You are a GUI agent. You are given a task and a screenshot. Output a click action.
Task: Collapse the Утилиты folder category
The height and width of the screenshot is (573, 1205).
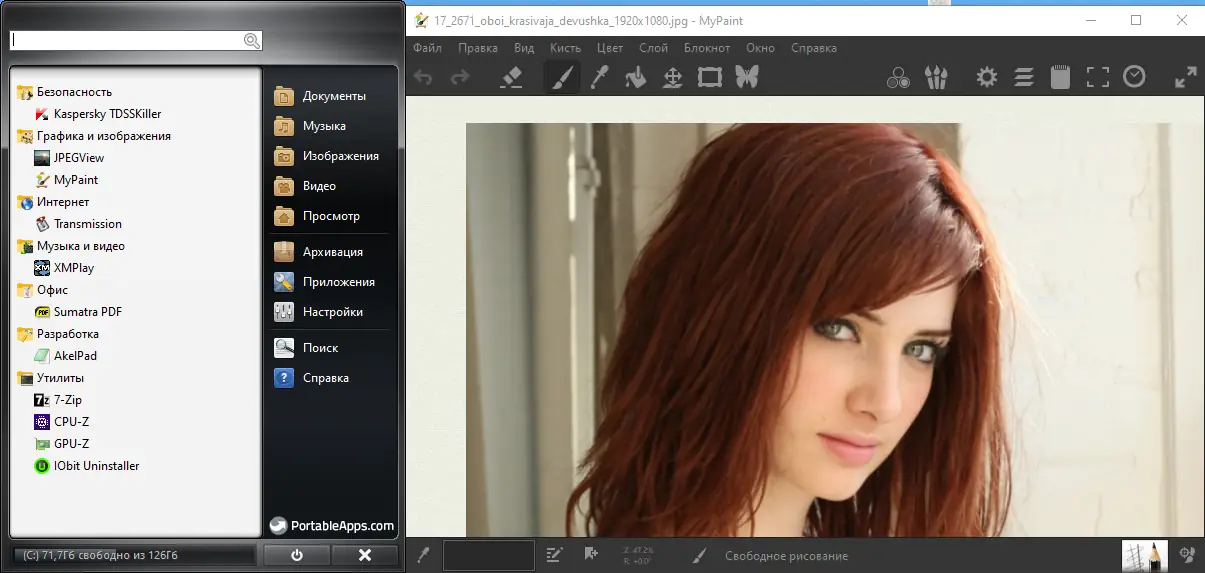coord(60,378)
